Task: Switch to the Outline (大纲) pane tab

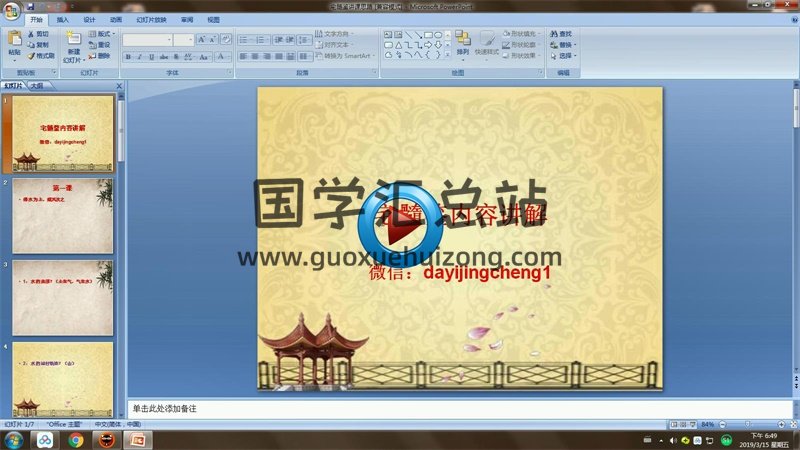Action: [37, 86]
